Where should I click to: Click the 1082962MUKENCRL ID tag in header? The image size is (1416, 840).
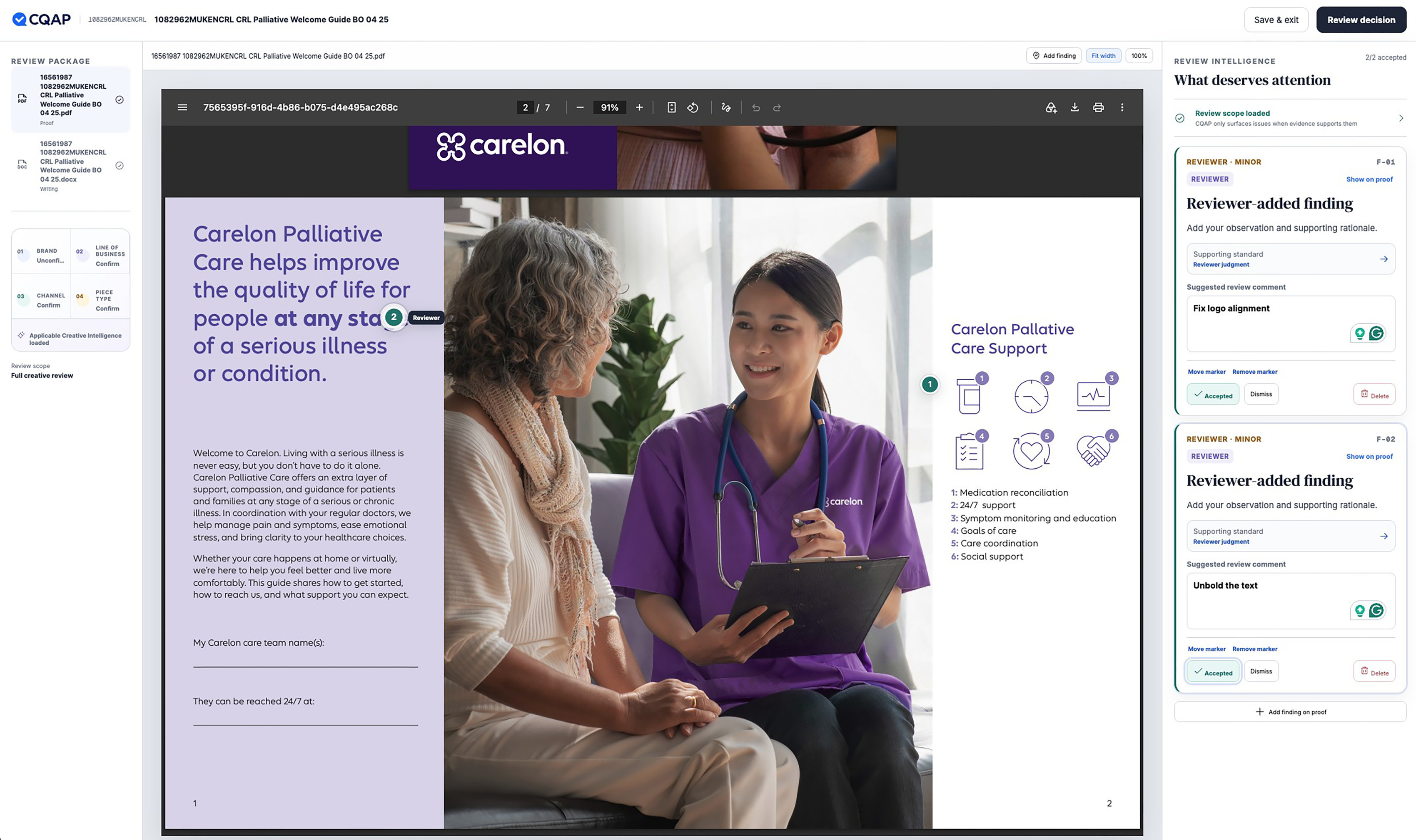point(117,19)
